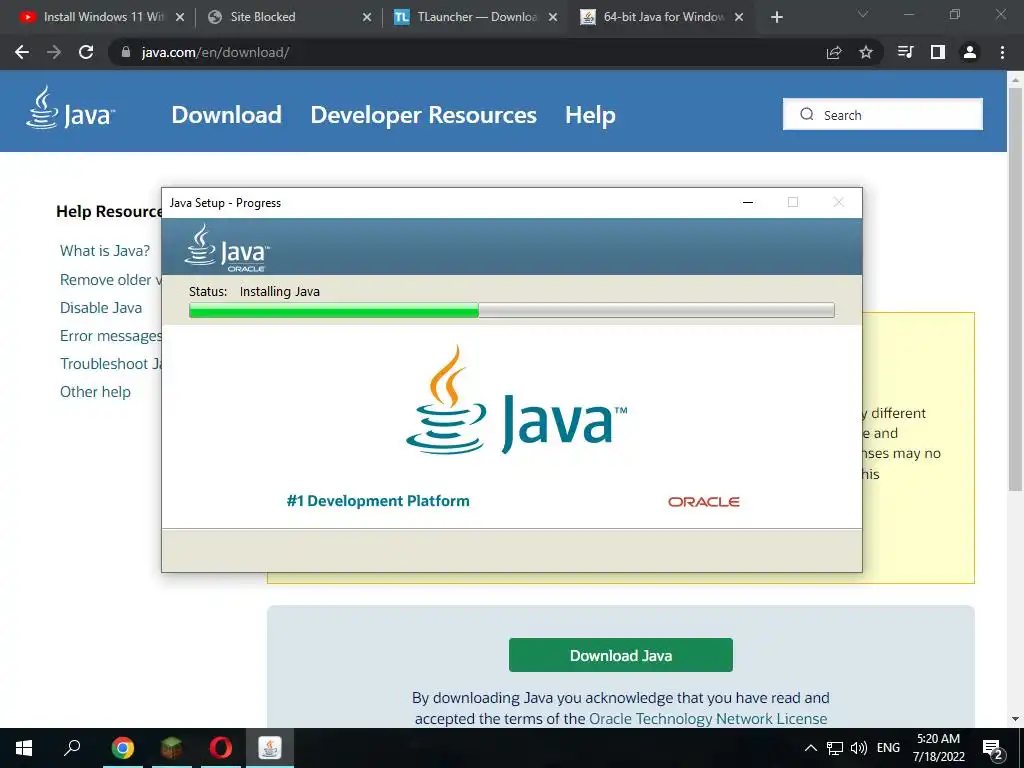Open Developer Resources menu item
This screenshot has width=1024, height=768.
(423, 115)
